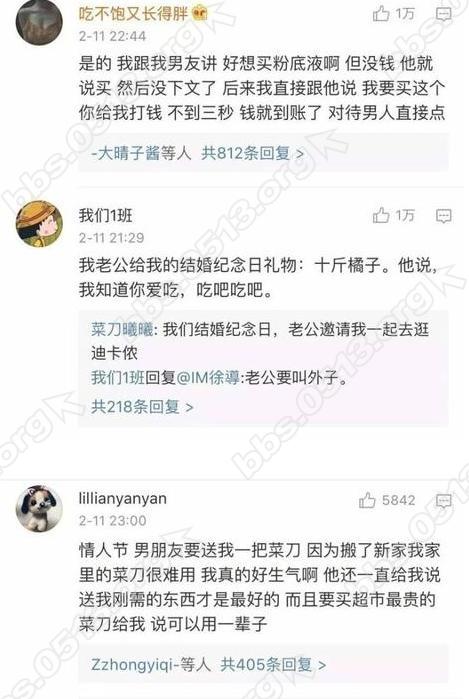Click the @IM徐導 mention
The width and height of the screenshot is (469, 699).
(x=208, y=378)
